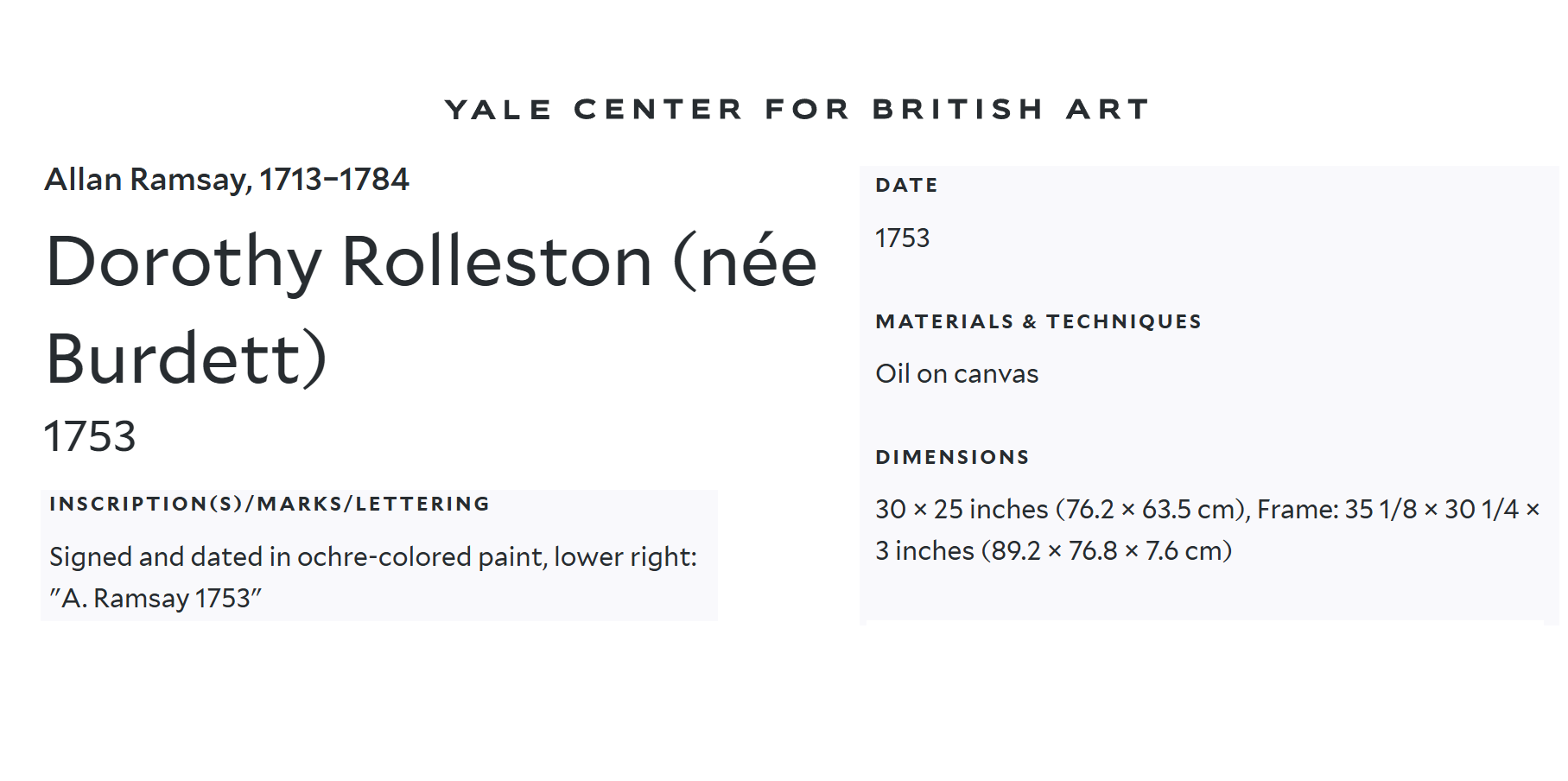Click the word ART in the header
Screen dimensions: 1568x781
(x=1108, y=110)
